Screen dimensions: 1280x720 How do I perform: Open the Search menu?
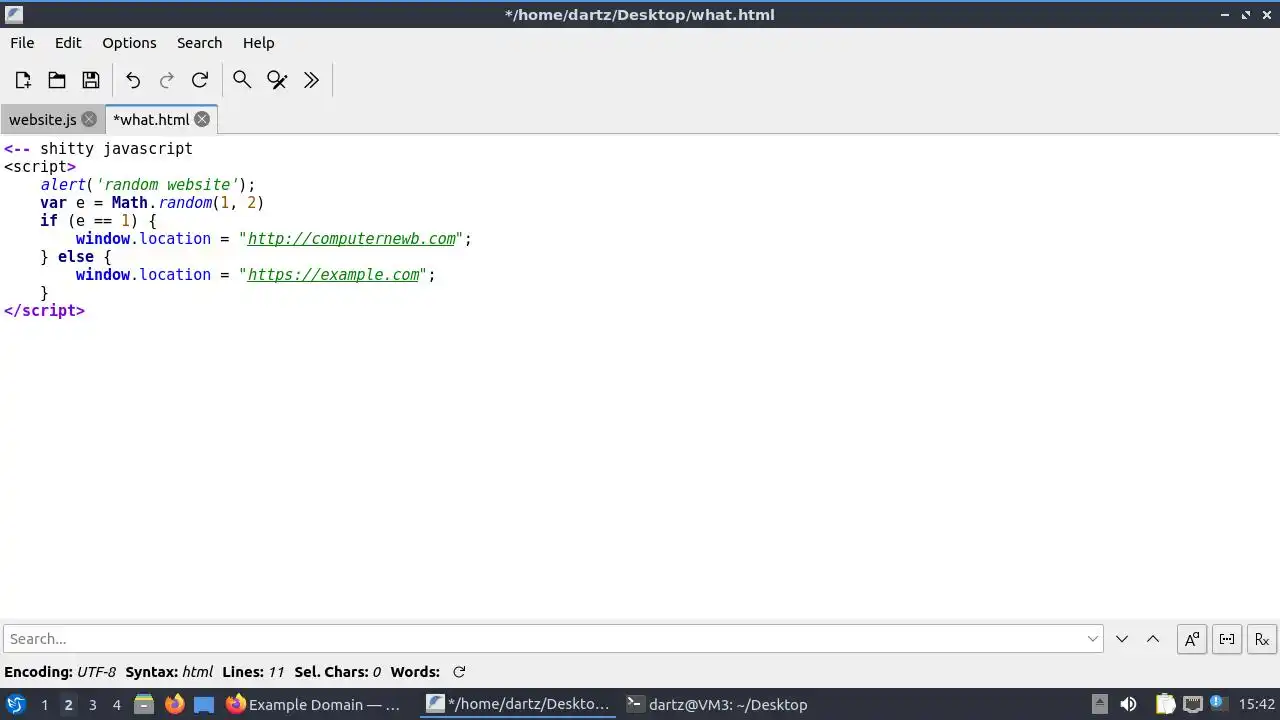(x=199, y=43)
